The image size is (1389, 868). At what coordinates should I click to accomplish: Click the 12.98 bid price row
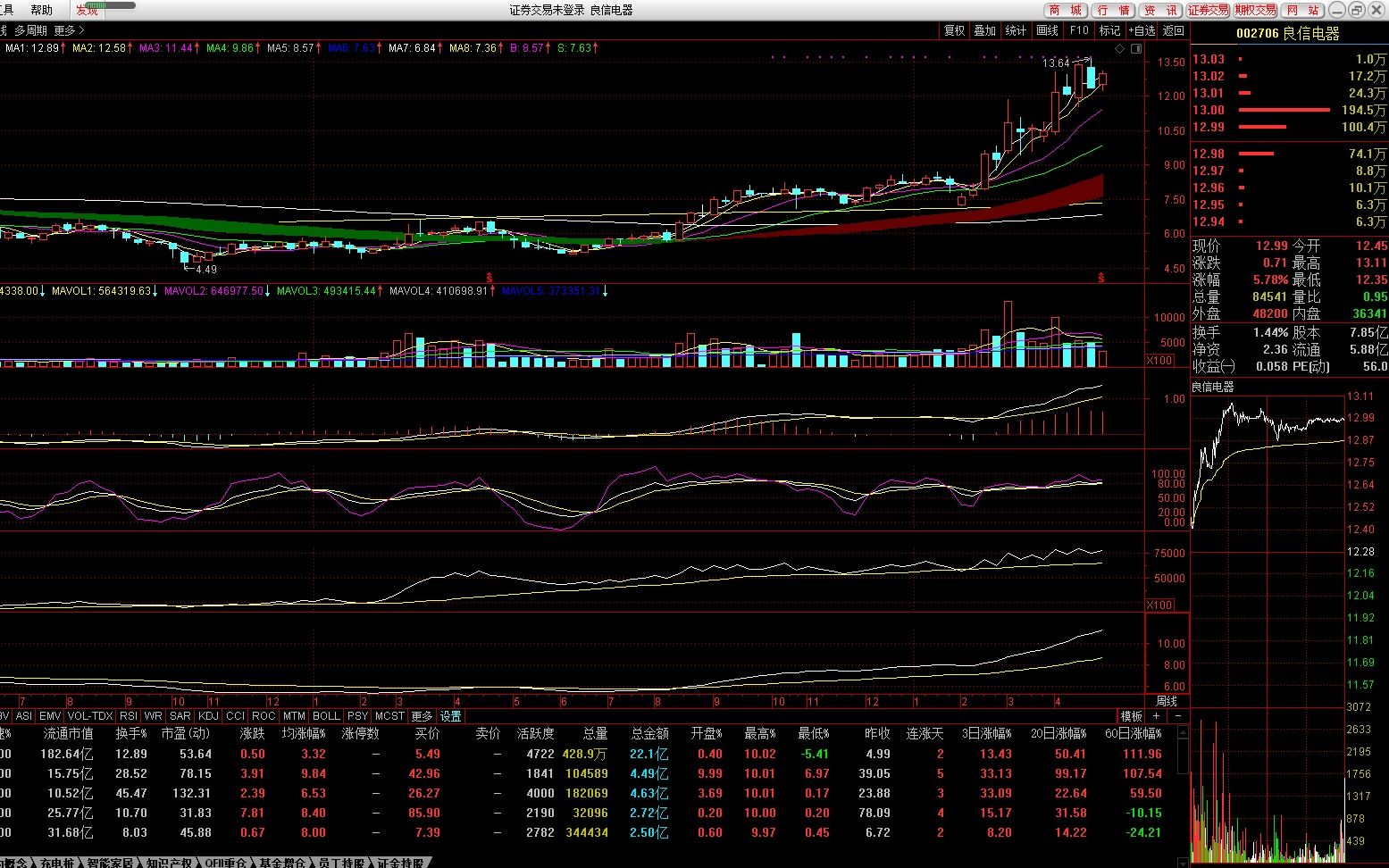coord(1289,154)
